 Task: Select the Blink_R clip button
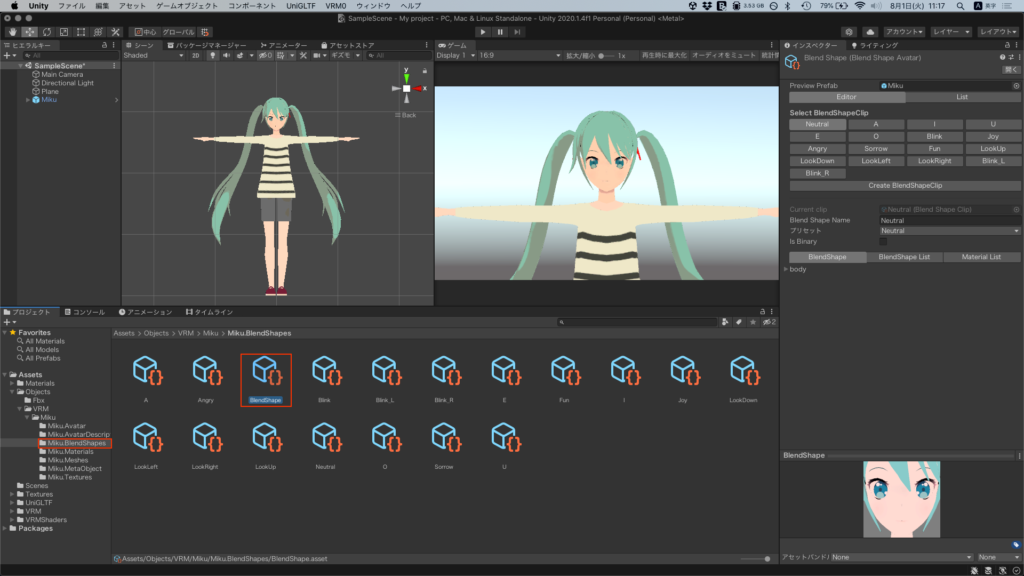(x=817, y=173)
